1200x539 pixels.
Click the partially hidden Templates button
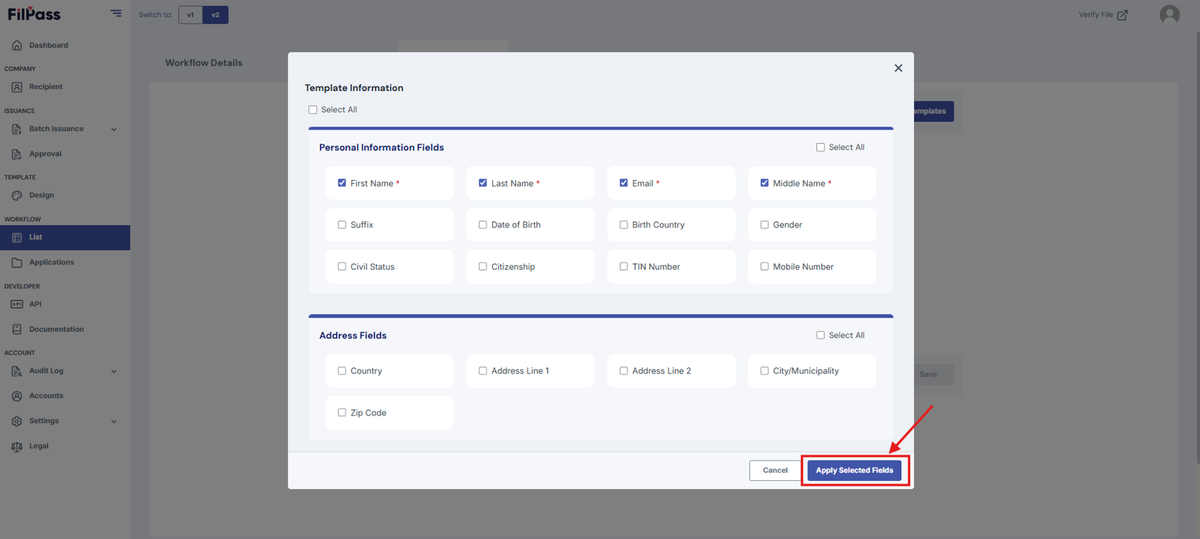tap(934, 111)
